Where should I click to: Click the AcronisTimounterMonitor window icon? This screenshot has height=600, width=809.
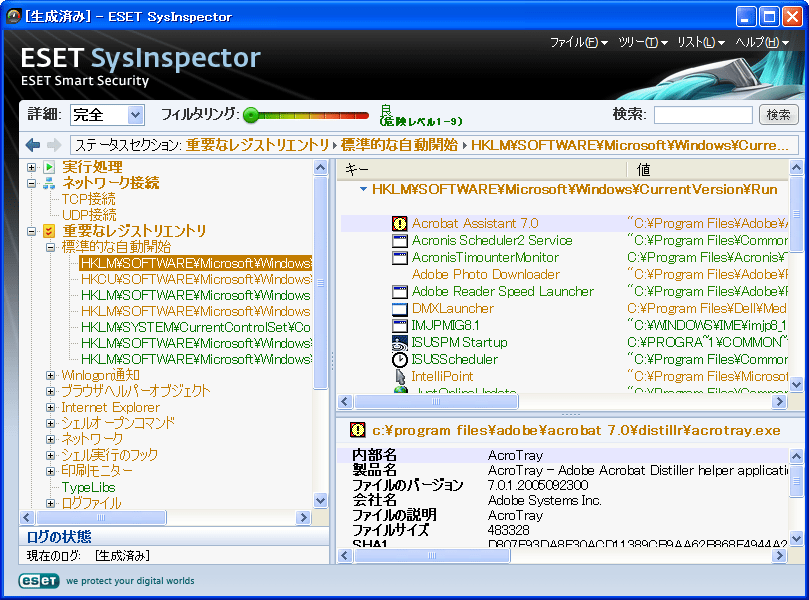pyautogui.click(x=399, y=257)
